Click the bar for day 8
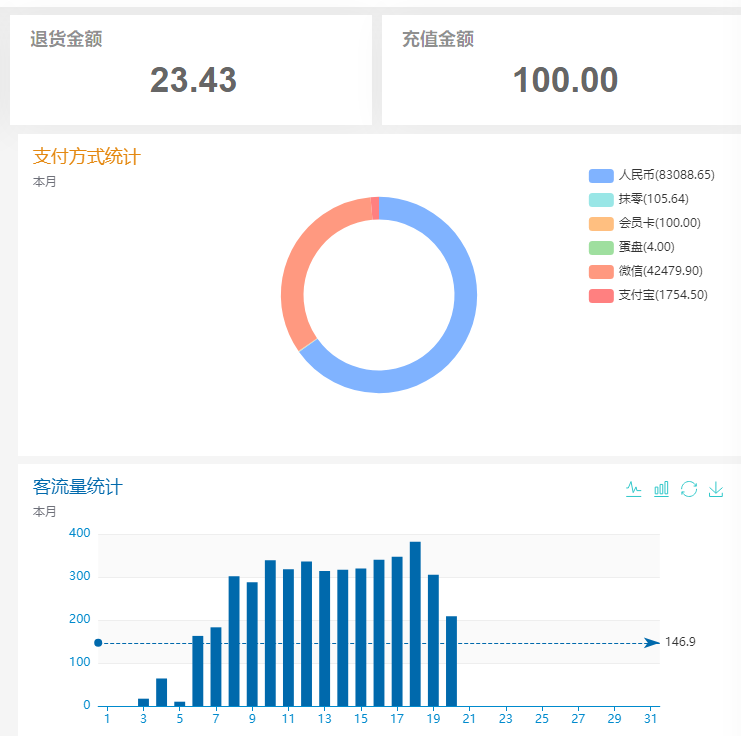 tap(234, 640)
